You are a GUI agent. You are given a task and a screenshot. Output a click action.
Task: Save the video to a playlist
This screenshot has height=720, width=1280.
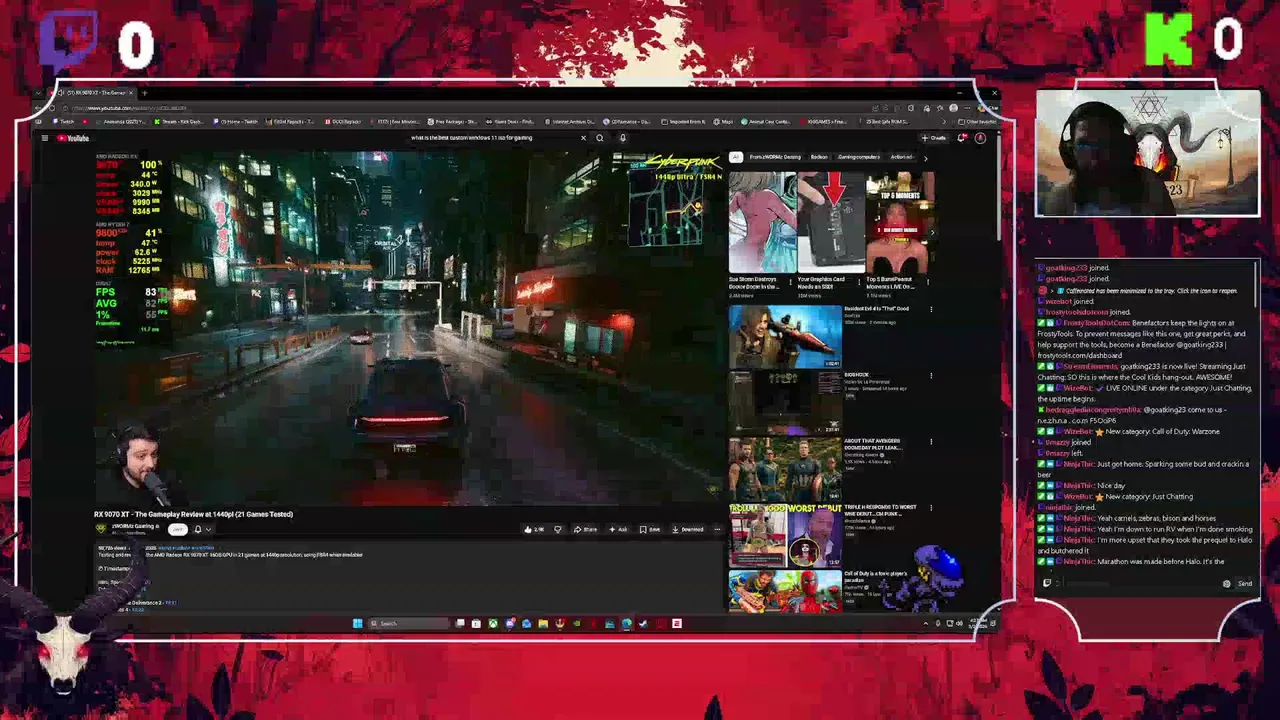tap(651, 529)
